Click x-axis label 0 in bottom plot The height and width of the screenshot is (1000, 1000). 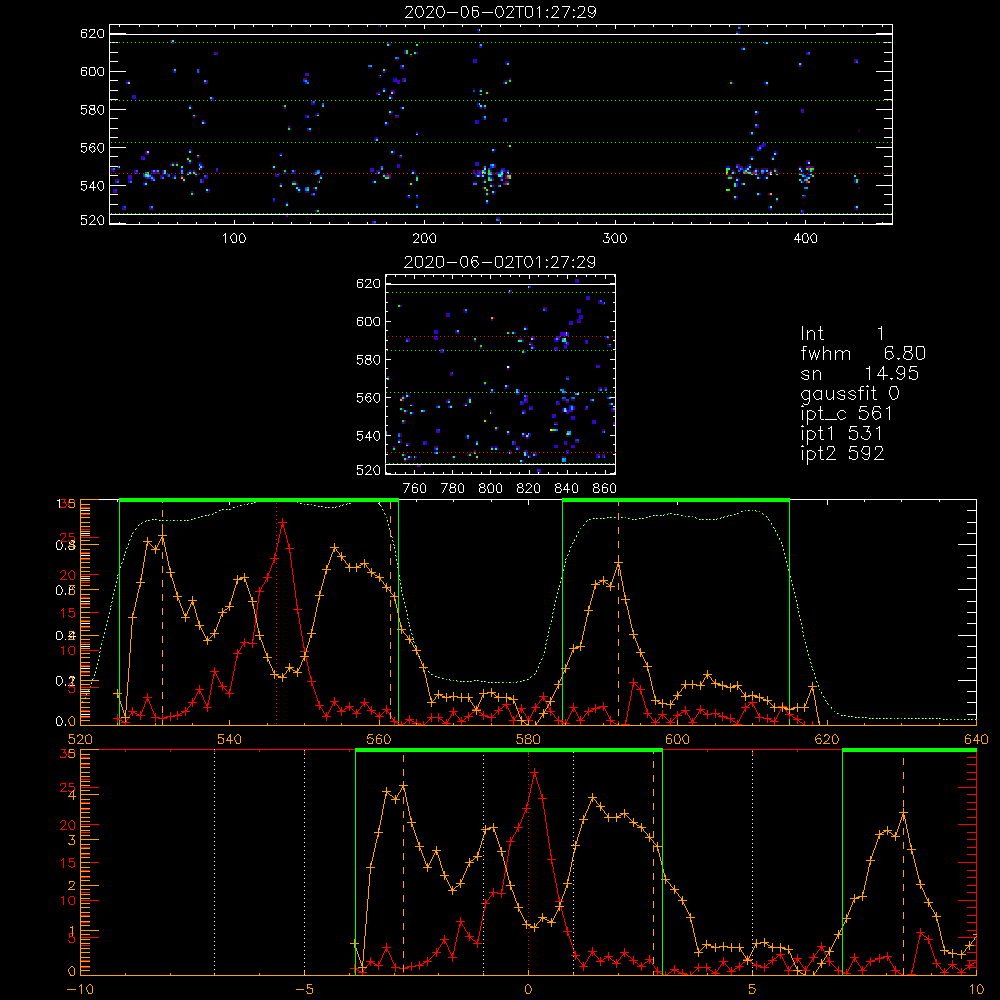[528, 989]
